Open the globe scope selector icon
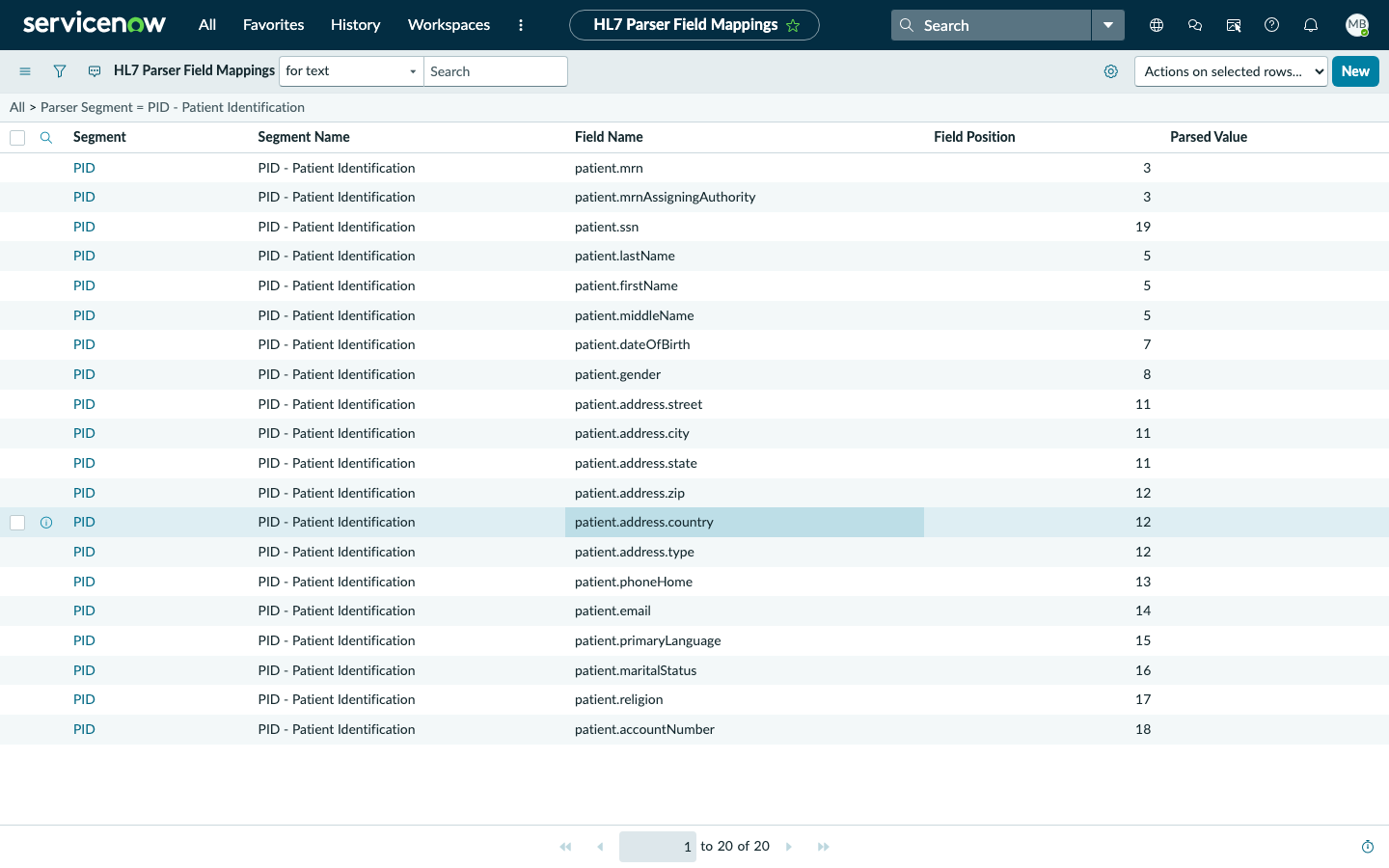The image size is (1389, 868). click(x=1157, y=25)
